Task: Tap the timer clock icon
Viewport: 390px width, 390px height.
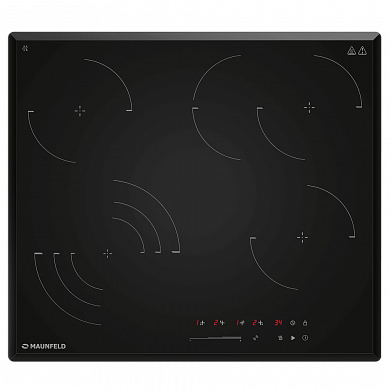Action: (x=293, y=322)
